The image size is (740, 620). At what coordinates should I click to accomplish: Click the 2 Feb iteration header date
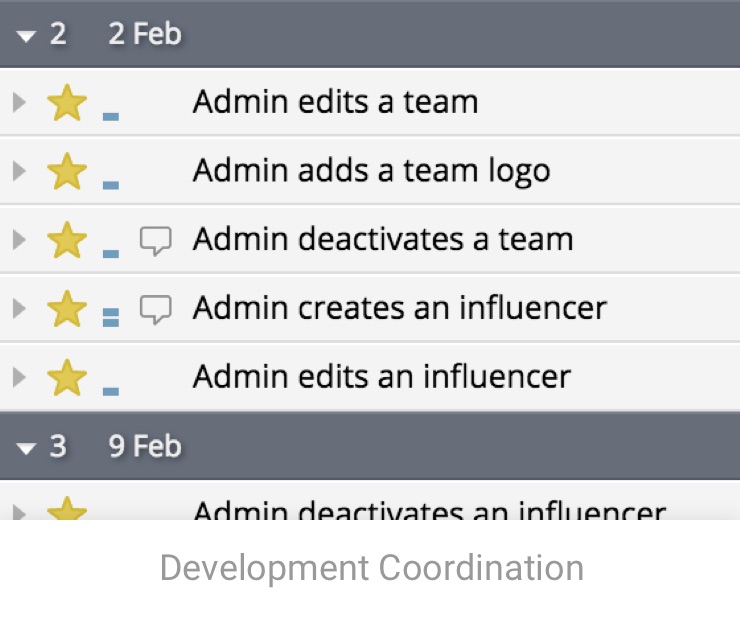[145, 34]
